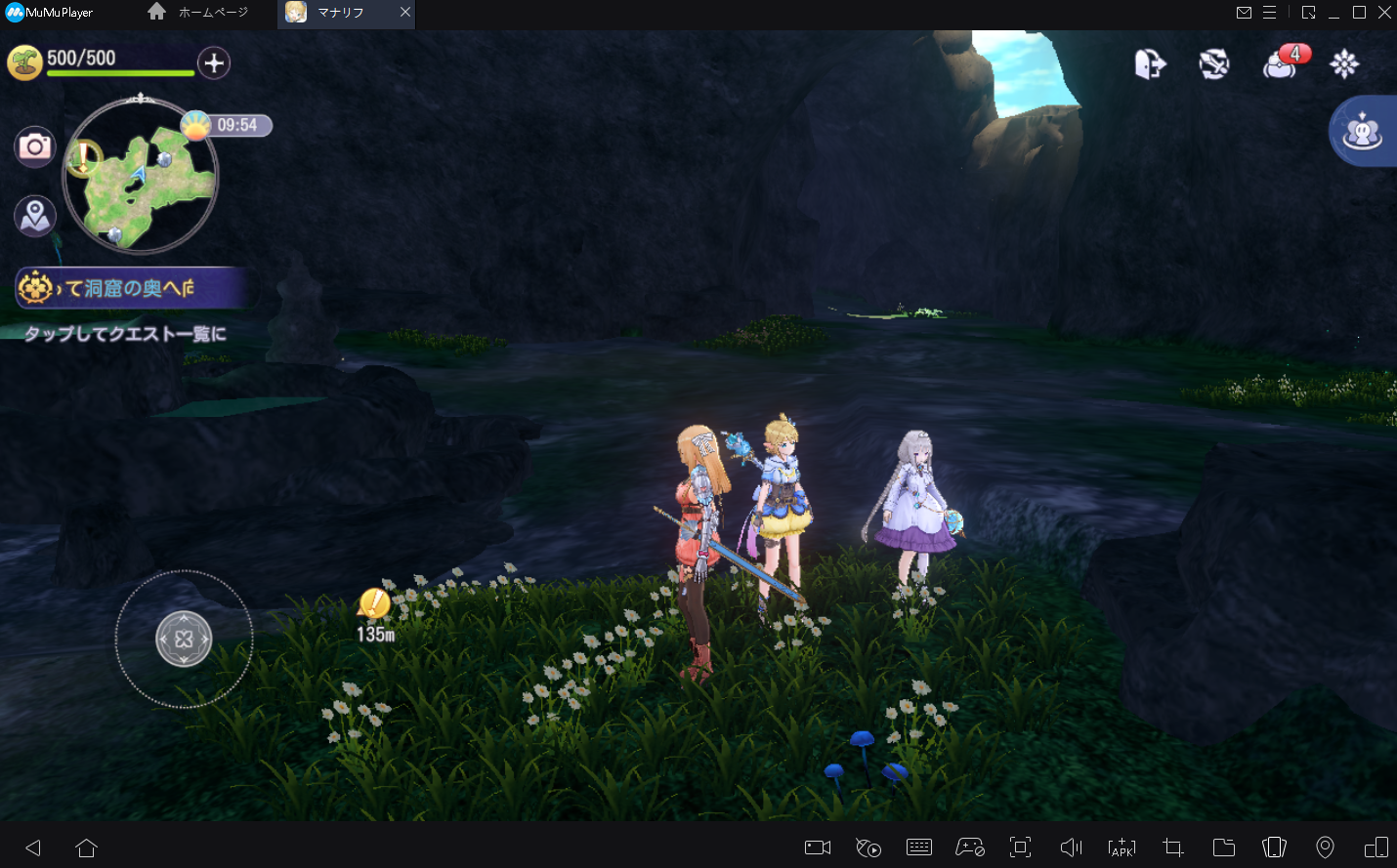Tap the plus button beside 500/500 stamina
This screenshot has width=1397, height=868.
coord(214,63)
